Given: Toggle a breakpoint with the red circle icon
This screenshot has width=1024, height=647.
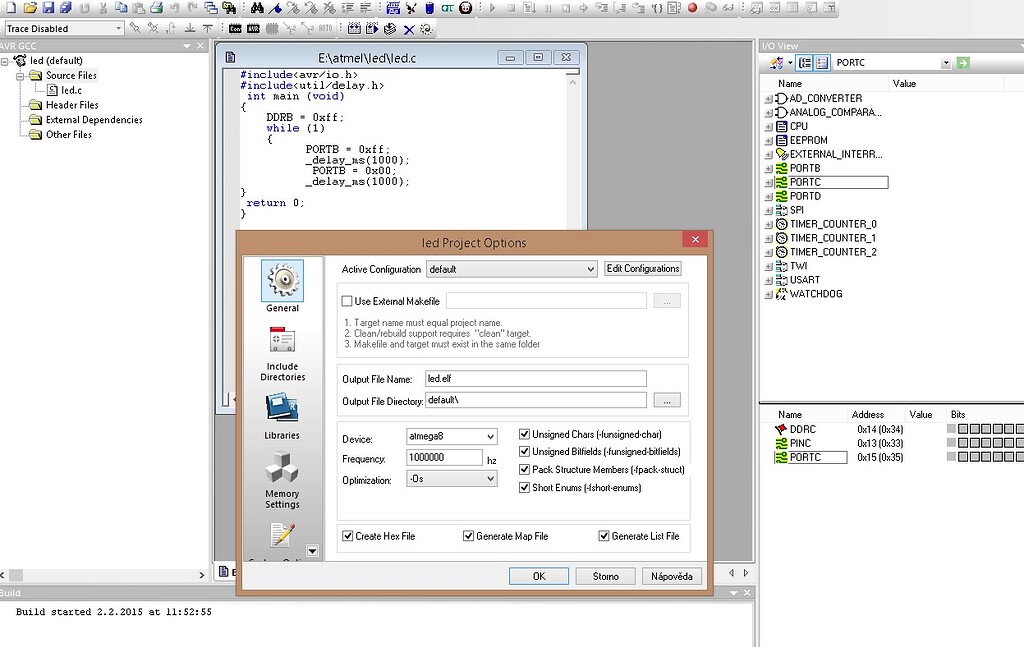Looking at the screenshot, I should pos(692,8).
